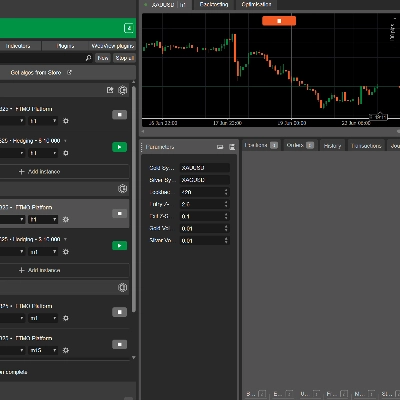Switch to the Plugins tab
400x400 pixels.
coord(65,46)
